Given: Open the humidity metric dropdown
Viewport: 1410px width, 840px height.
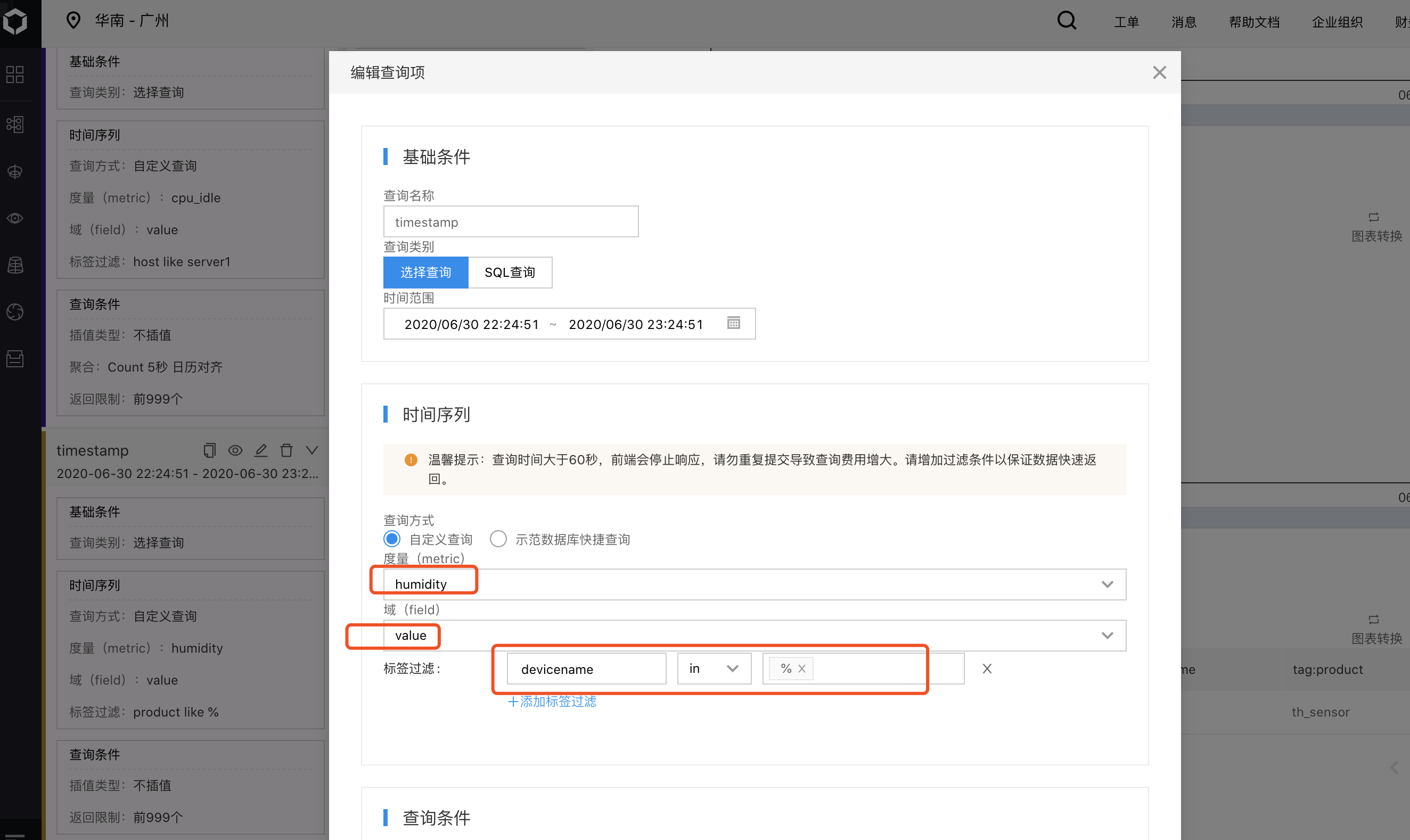Looking at the screenshot, I should (x=754, y=584).
